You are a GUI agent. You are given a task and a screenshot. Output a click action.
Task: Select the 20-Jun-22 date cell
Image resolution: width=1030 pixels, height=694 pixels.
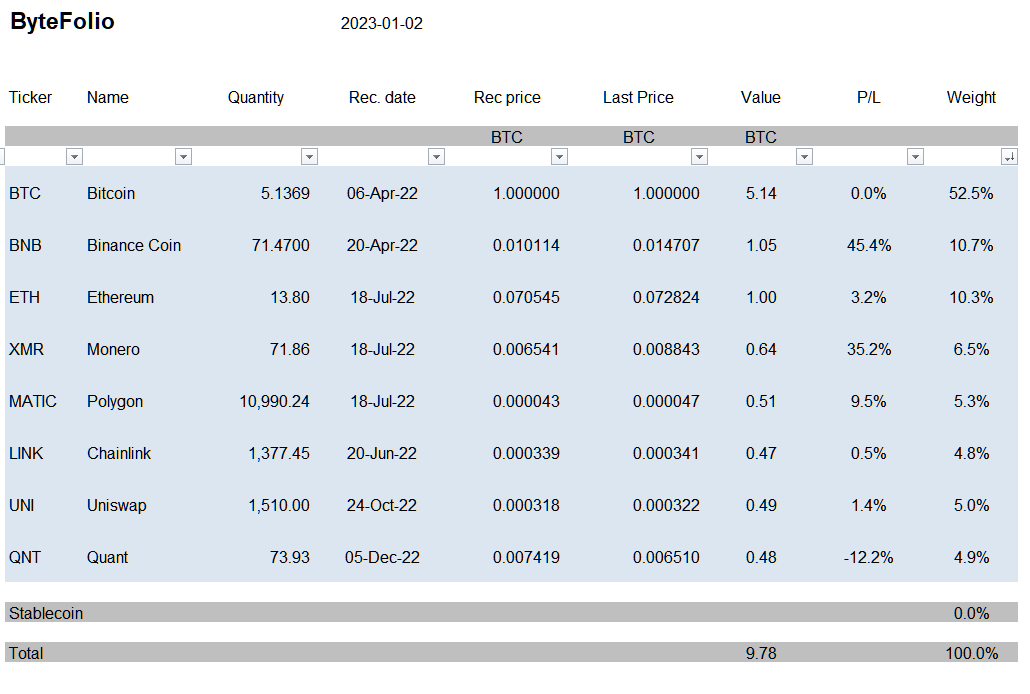click(x=382, y=453)
